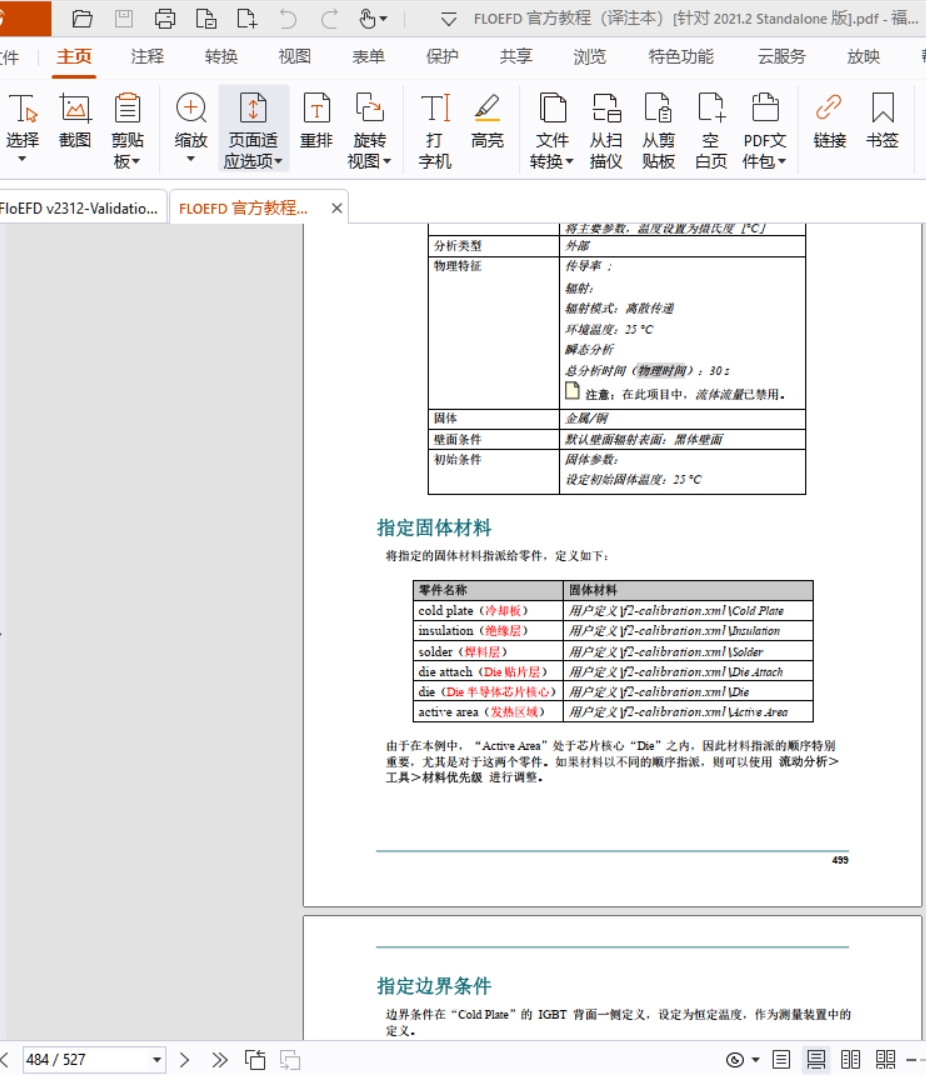Viewport: 926px width, 1076px height.
Task: Enable continuous page view mode
Action: click(816, 1059)
